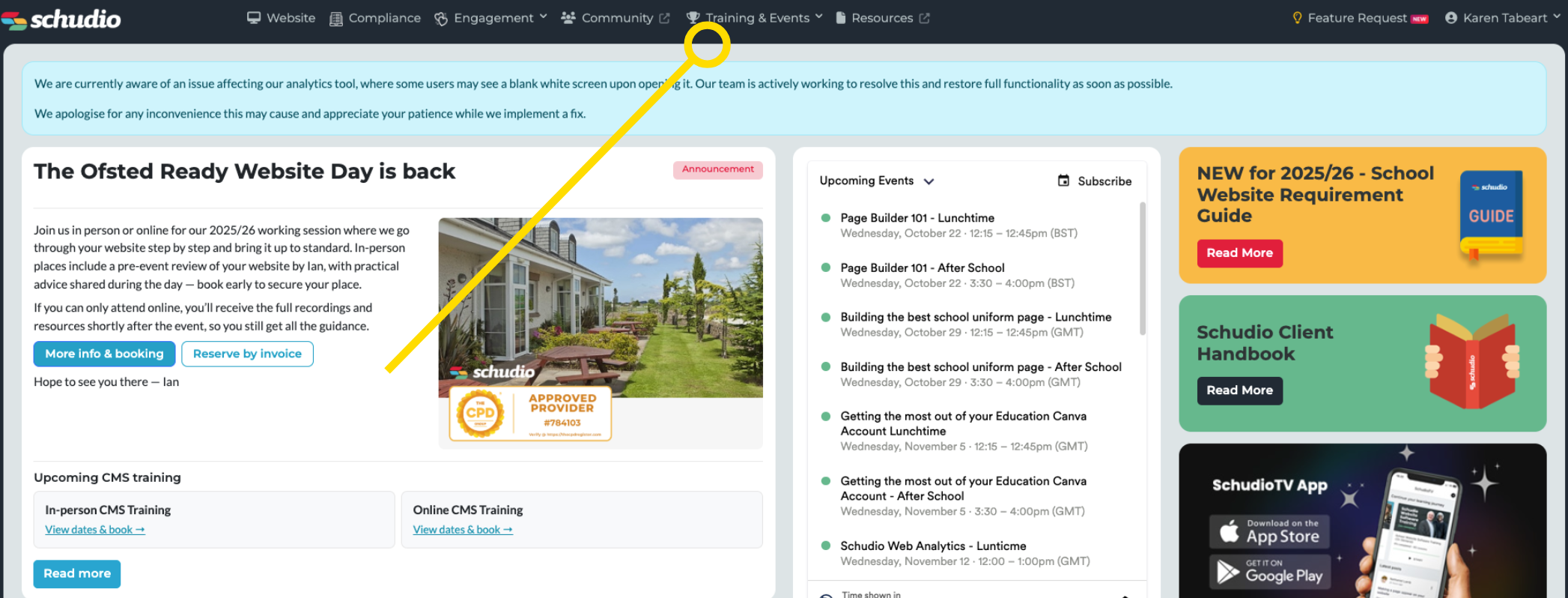Click the Community external-link icon

click(664, 18)
